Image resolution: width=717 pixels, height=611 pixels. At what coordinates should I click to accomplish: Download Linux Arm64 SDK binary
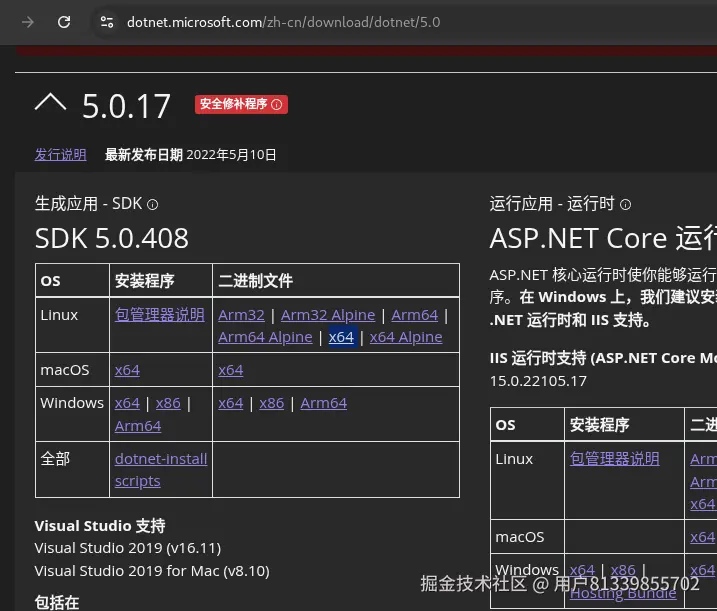(415, 315)
